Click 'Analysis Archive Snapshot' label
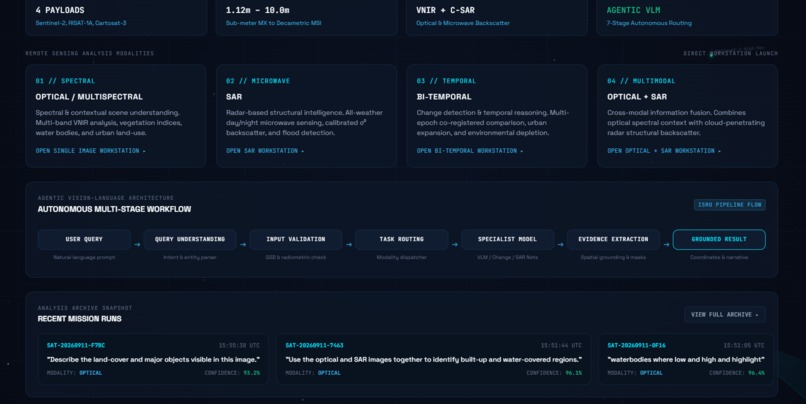The width and height of the screenshot is (806, 404). pyautogui.click(x=85, y=308)
